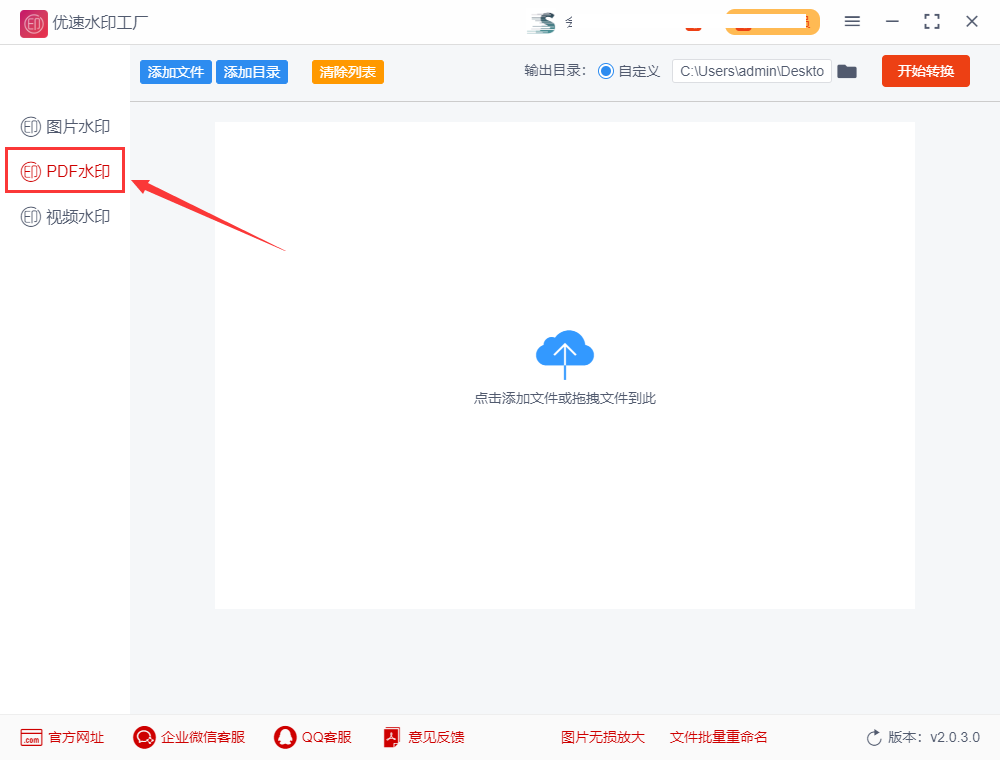Switch to 视频水印 in the sidebar
Image resolution: width=1000 pixels, height=760 pixels.
(x=65, y=217)
